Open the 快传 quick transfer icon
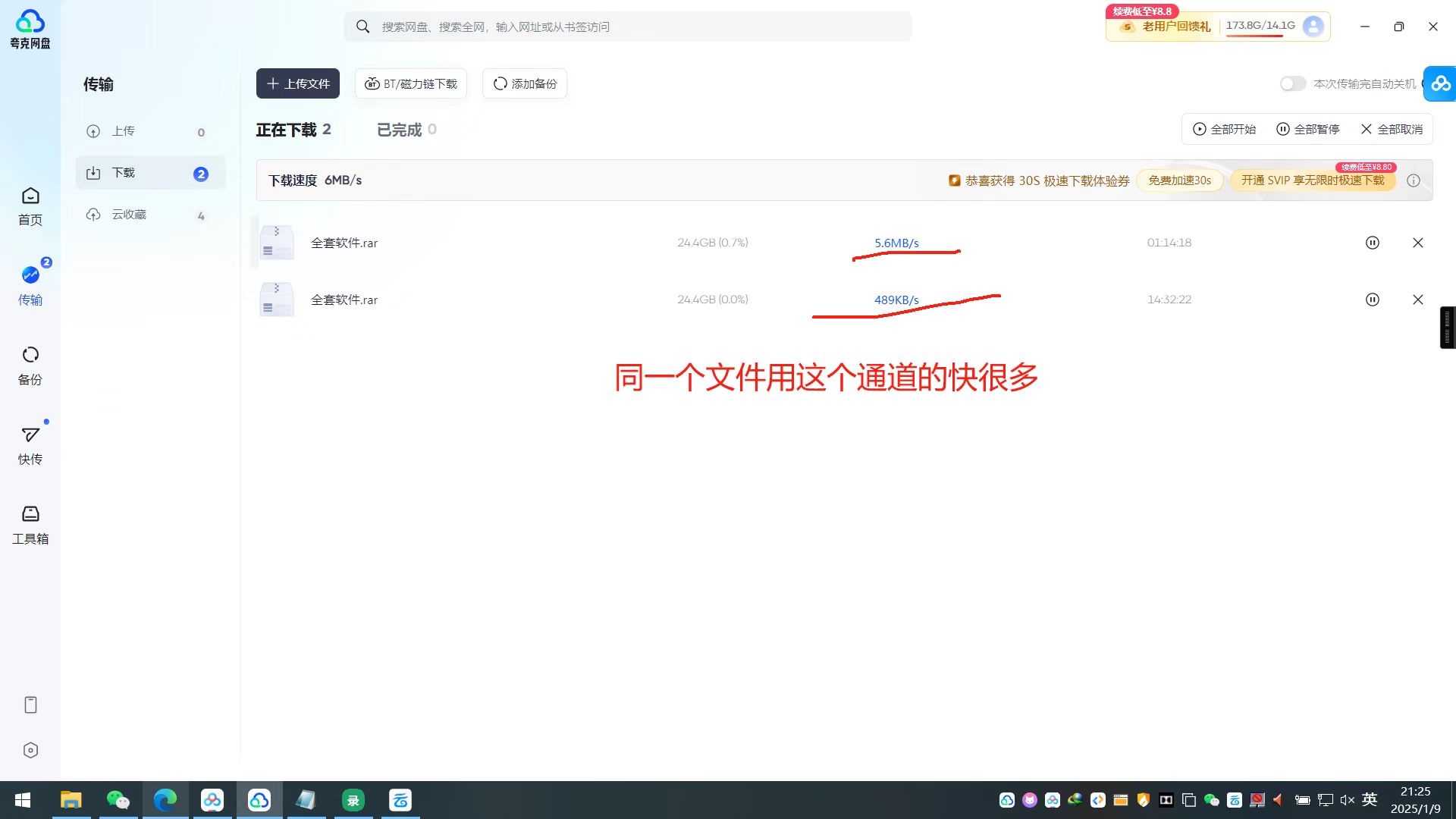1456x819 pixels. [x=30, y=444]
